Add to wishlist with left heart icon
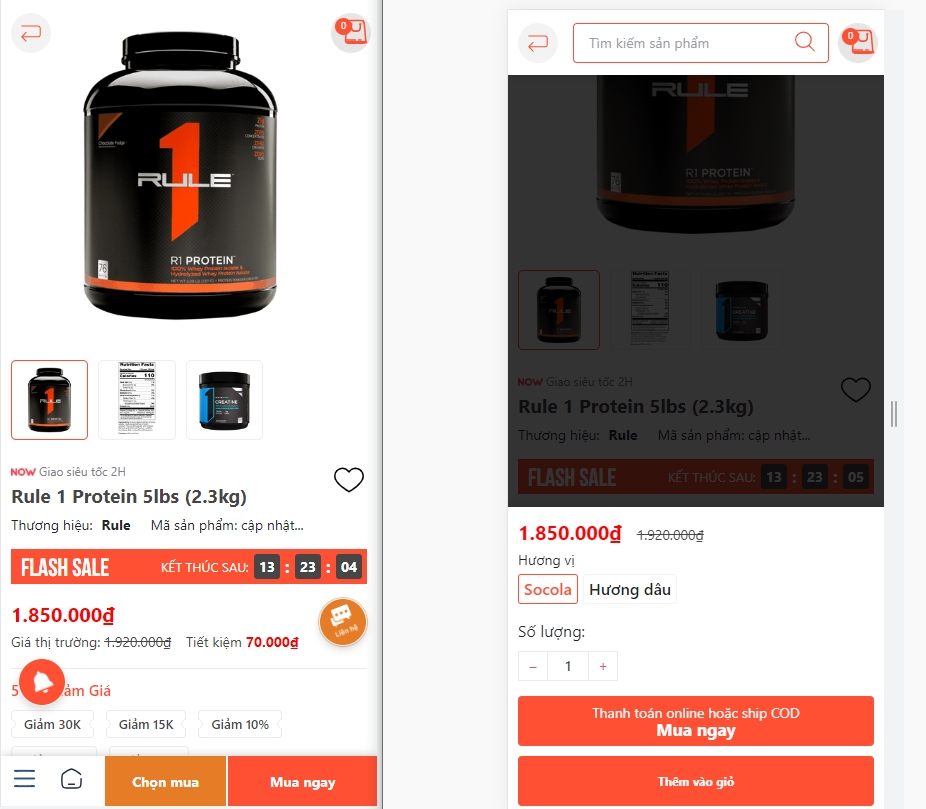 348,479
